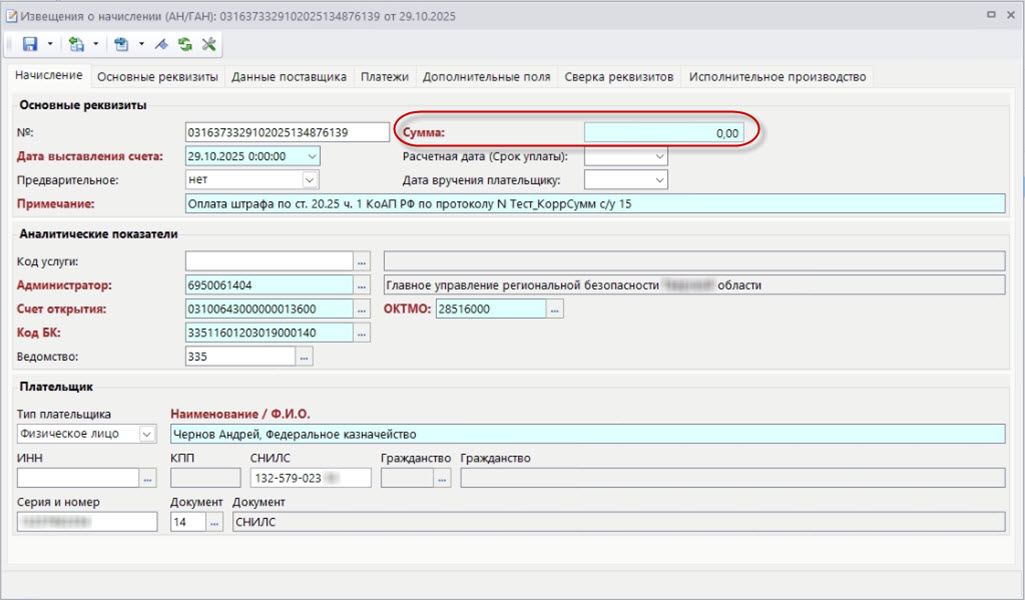The height and width of the screenshot is (600, 1025).
Task: Switch to the Сверка реквизитов tab
Action: [620, 77]
